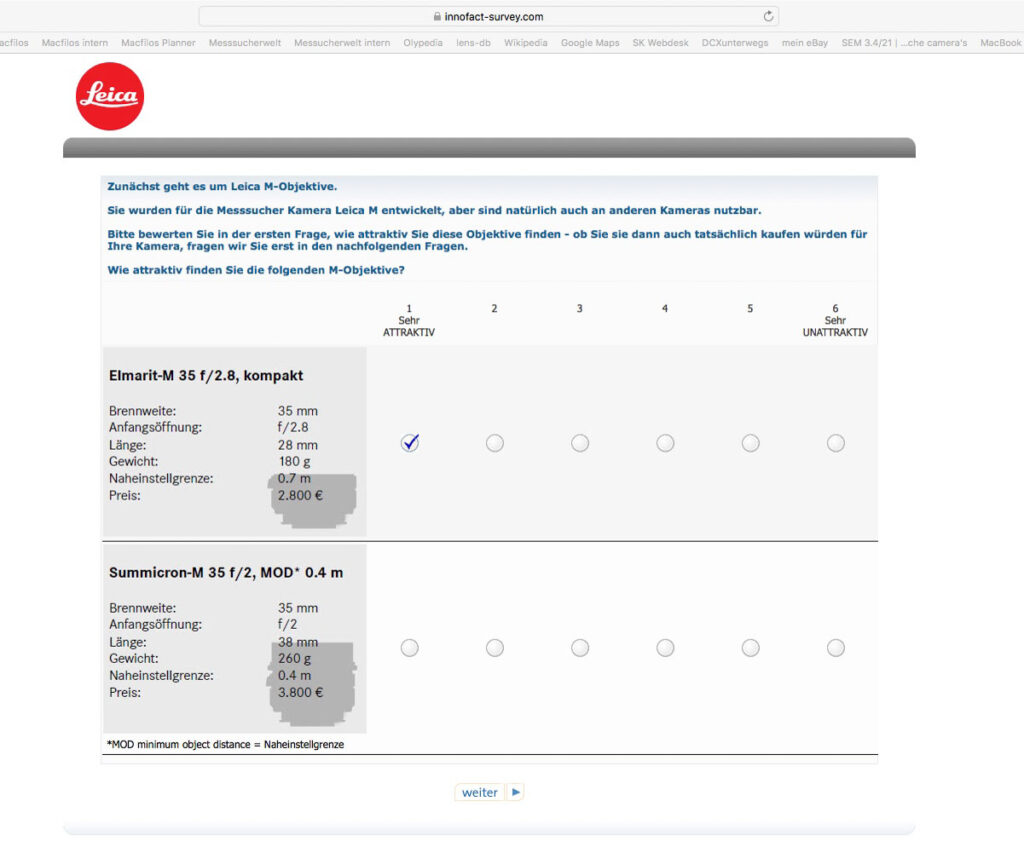1024x853 pixels.
Task: Click the Elmarit-M 35 f/2.8, kompakt heading
Action: tap(206, 376)
